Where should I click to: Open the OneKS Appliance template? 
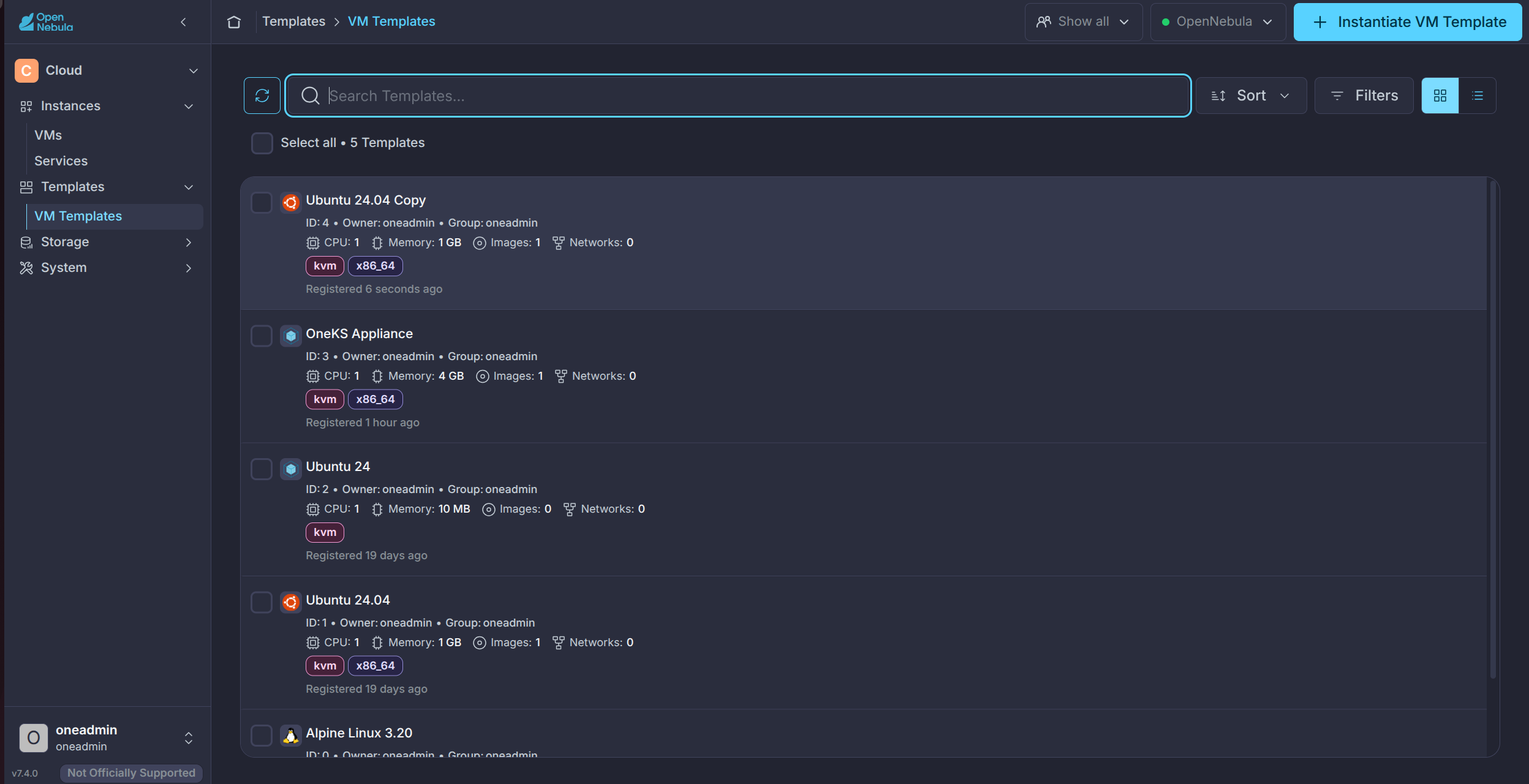point(360,334)
